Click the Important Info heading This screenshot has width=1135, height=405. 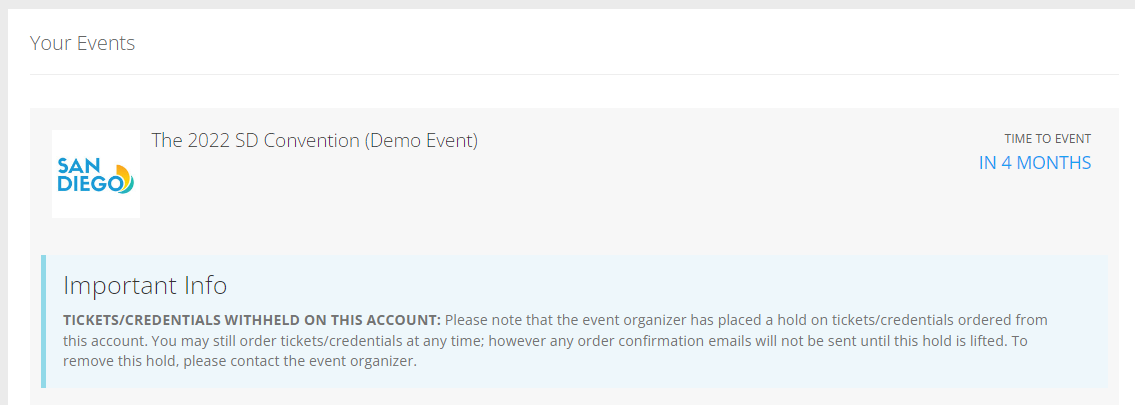coord(145,285)
